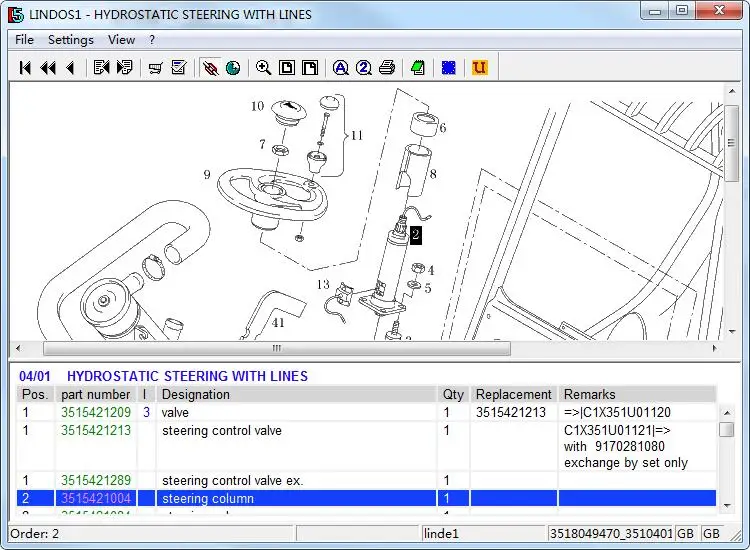Click the single left previous arrow icon

(70, 68)
